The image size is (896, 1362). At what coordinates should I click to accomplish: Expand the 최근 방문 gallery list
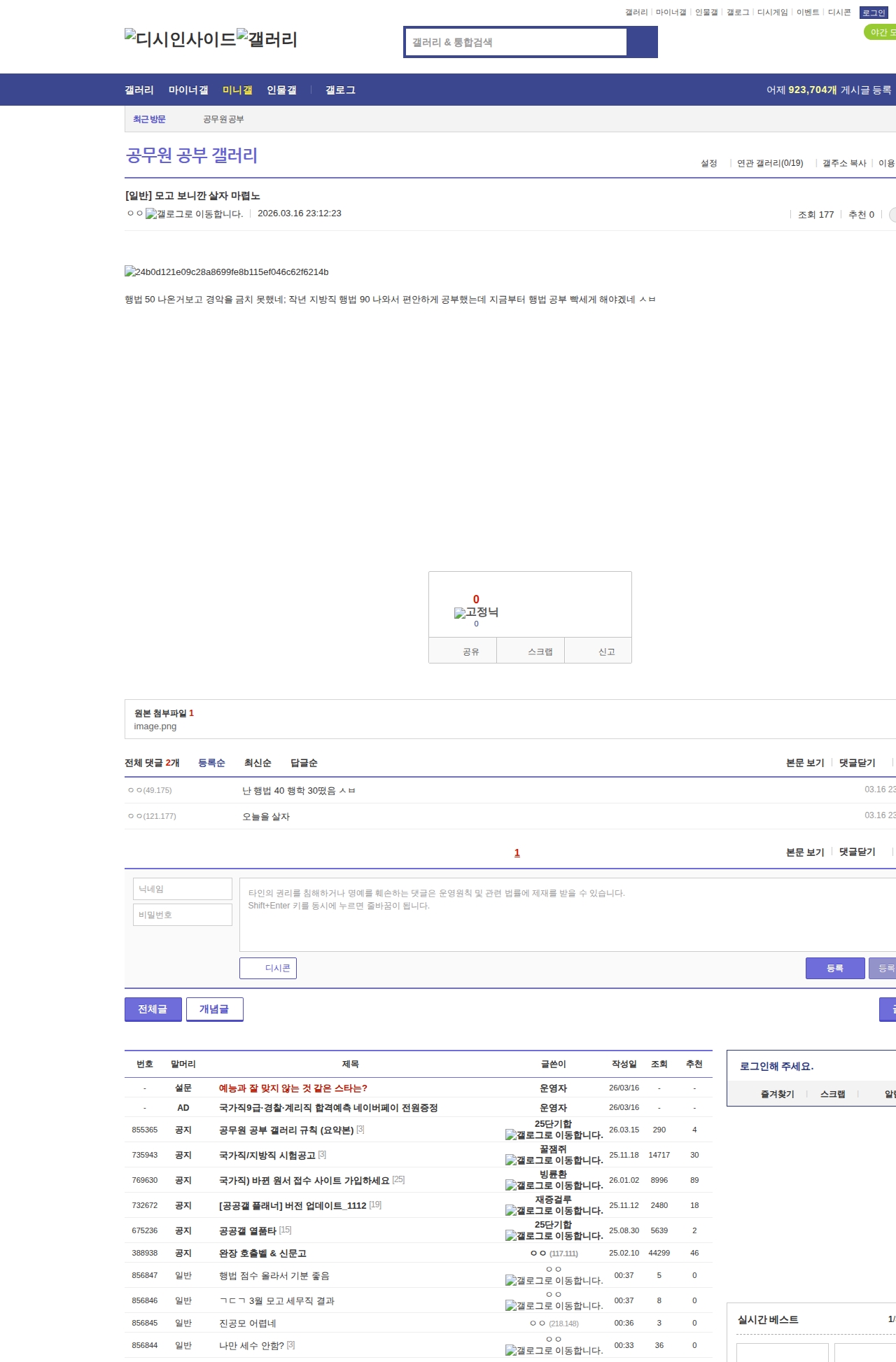point(149,119)
